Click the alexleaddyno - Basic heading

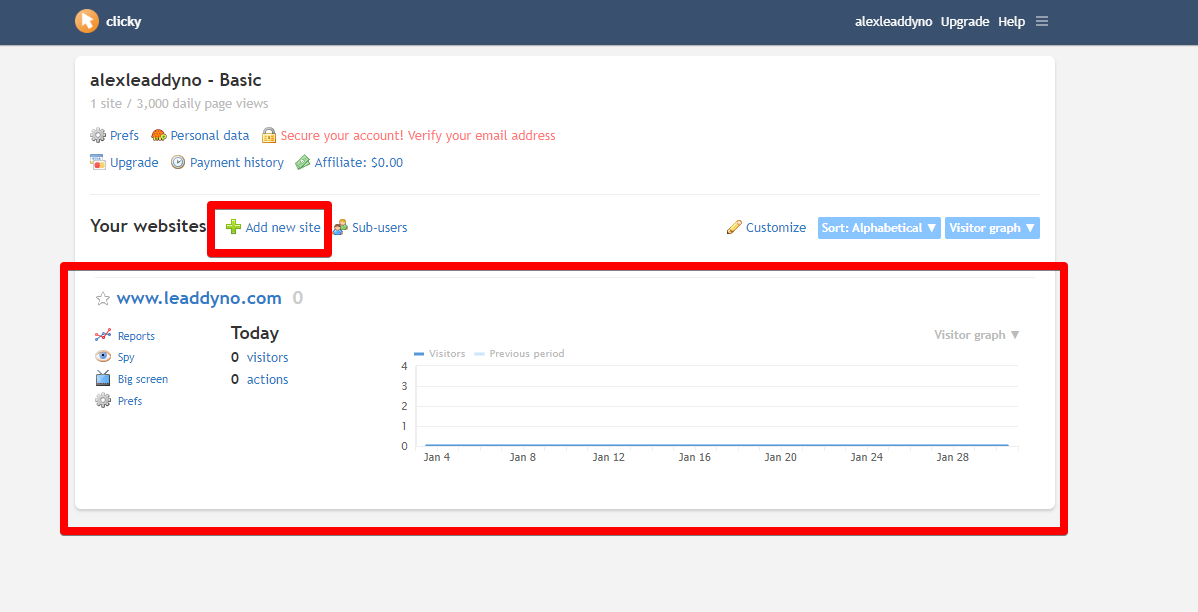pos(176,79)
